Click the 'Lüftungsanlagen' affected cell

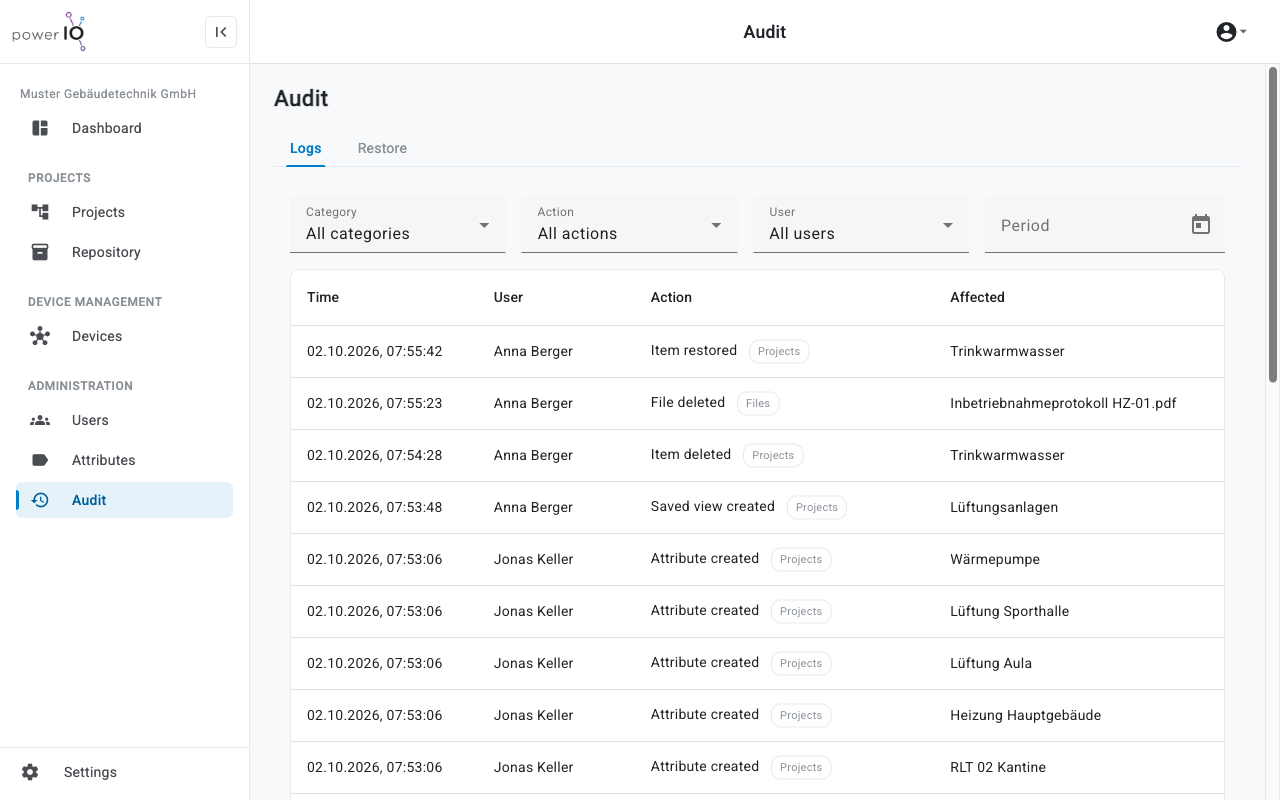(x=1004, y=507)
